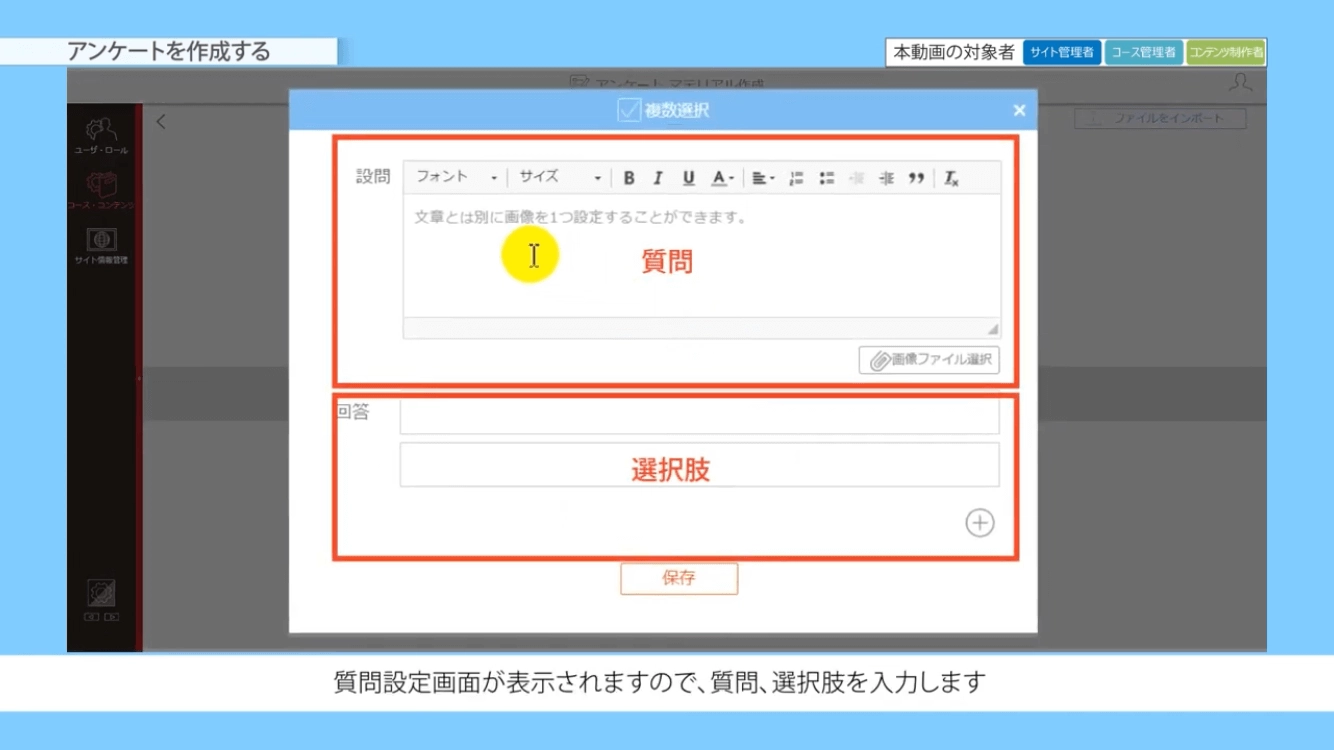Viewport: 1334px width, 750px height.
Task: Open the text color picker
Action: tap(722, 178)
